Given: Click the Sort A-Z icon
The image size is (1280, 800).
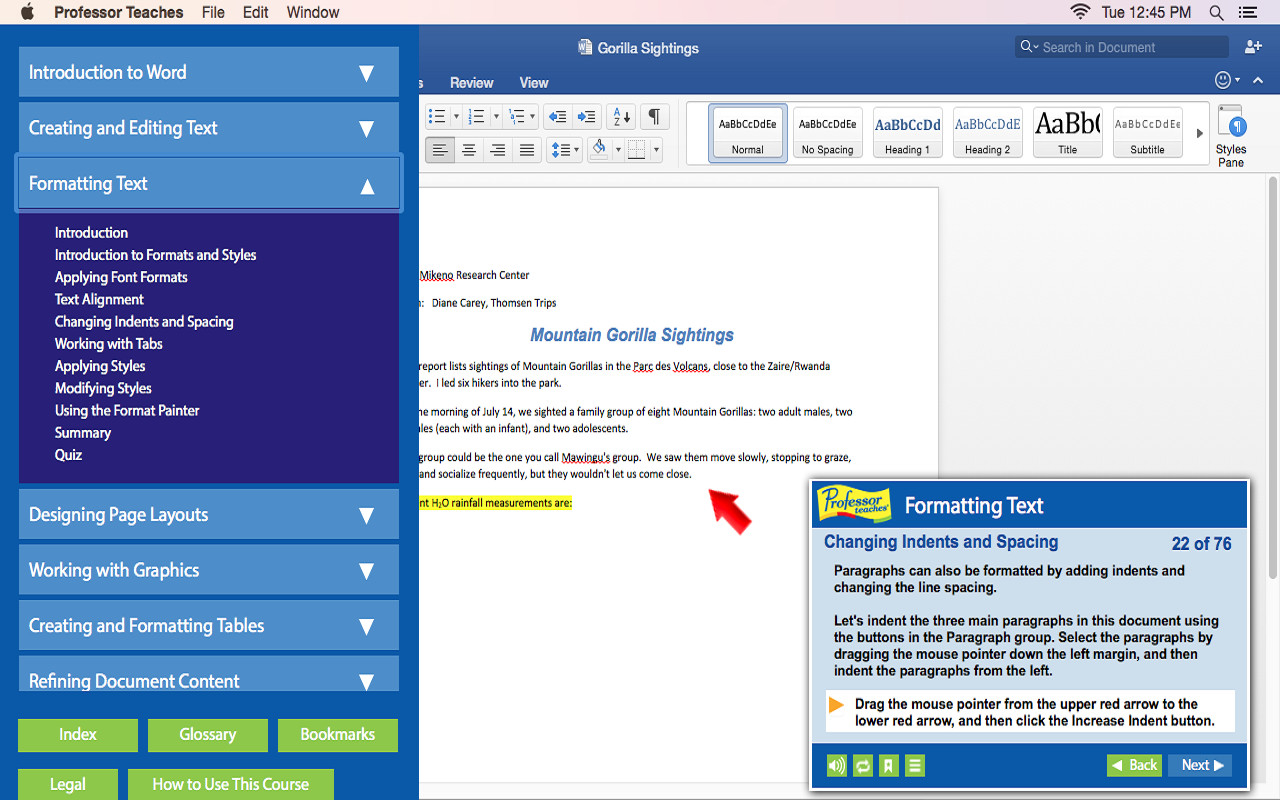Looking at the screenshot, I should (621, 117).
